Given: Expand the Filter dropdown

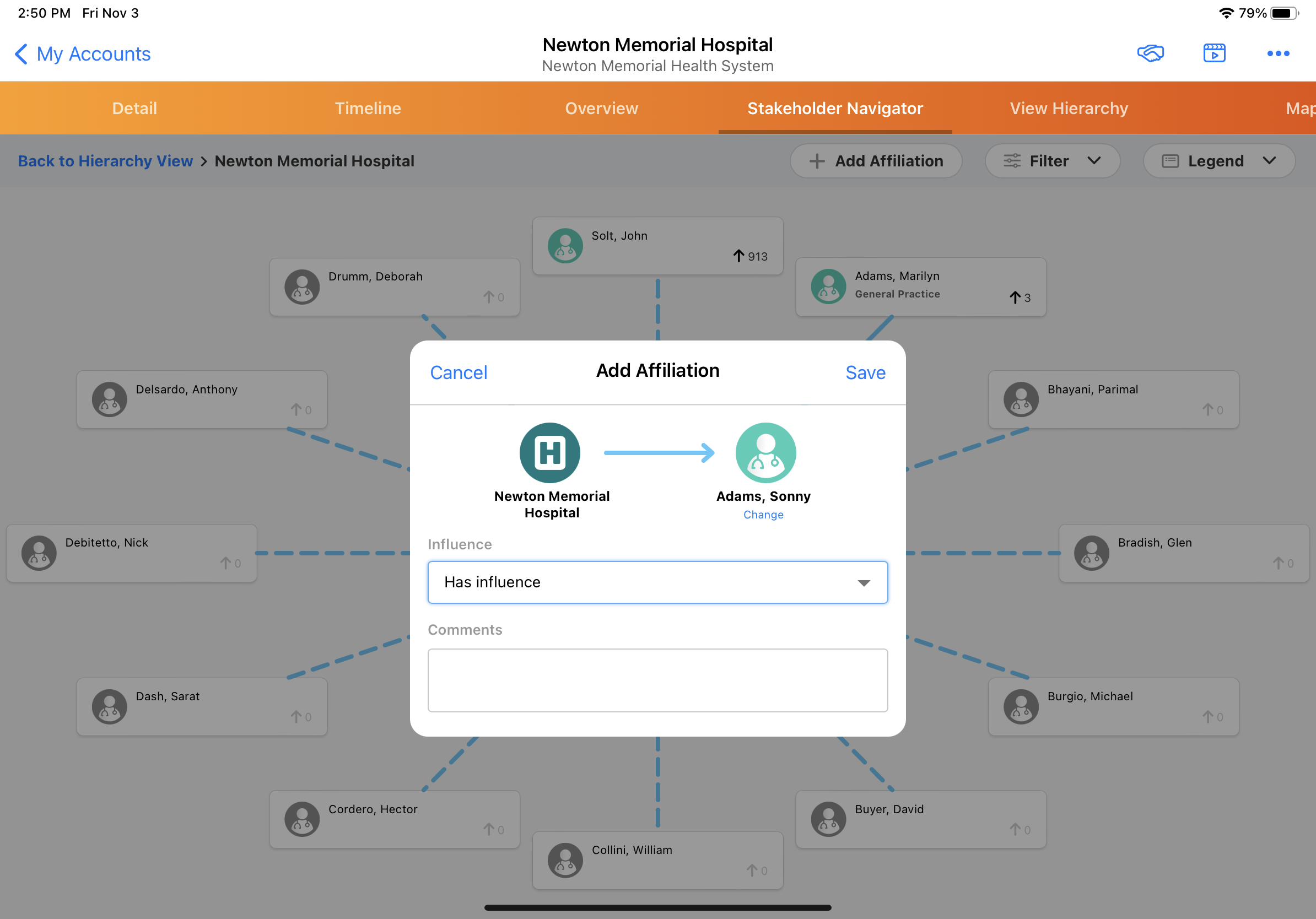Looking at the screenshot, I should [x=1052, y=161].
